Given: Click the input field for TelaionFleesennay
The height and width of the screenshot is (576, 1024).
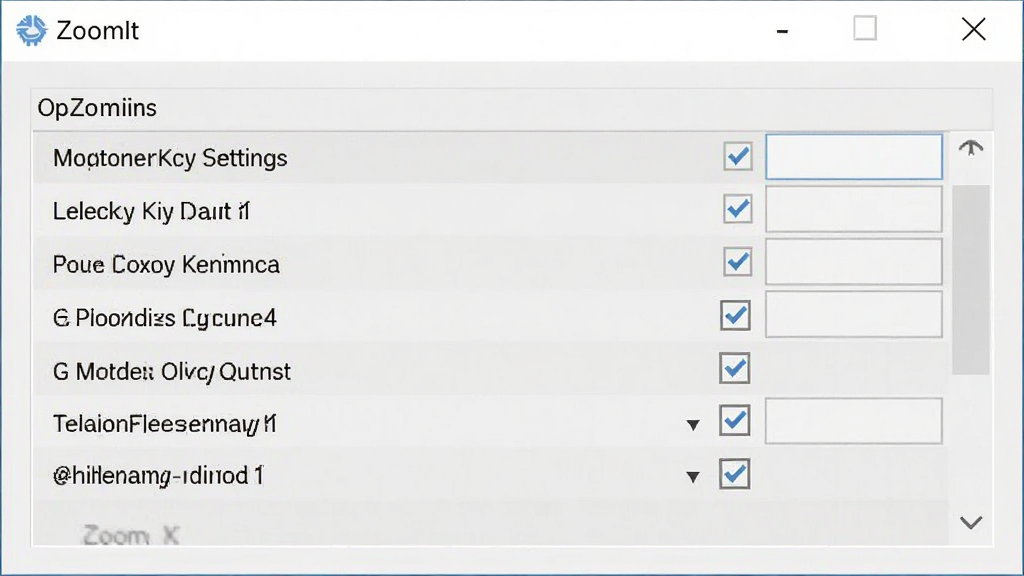Looking at the screenshot, I should point(854,421).
